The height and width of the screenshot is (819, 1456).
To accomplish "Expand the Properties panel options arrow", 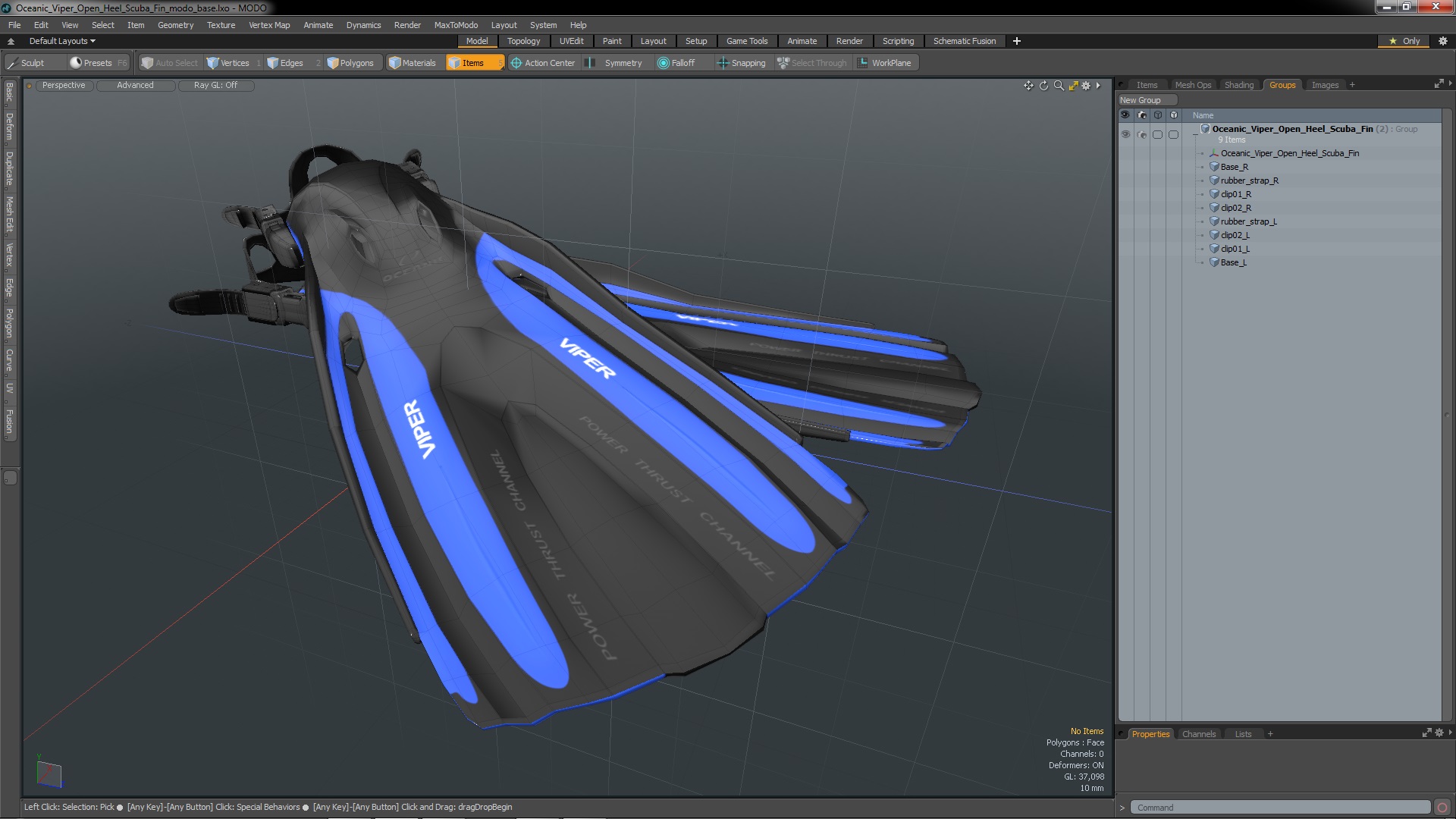I will point(1450,733).
